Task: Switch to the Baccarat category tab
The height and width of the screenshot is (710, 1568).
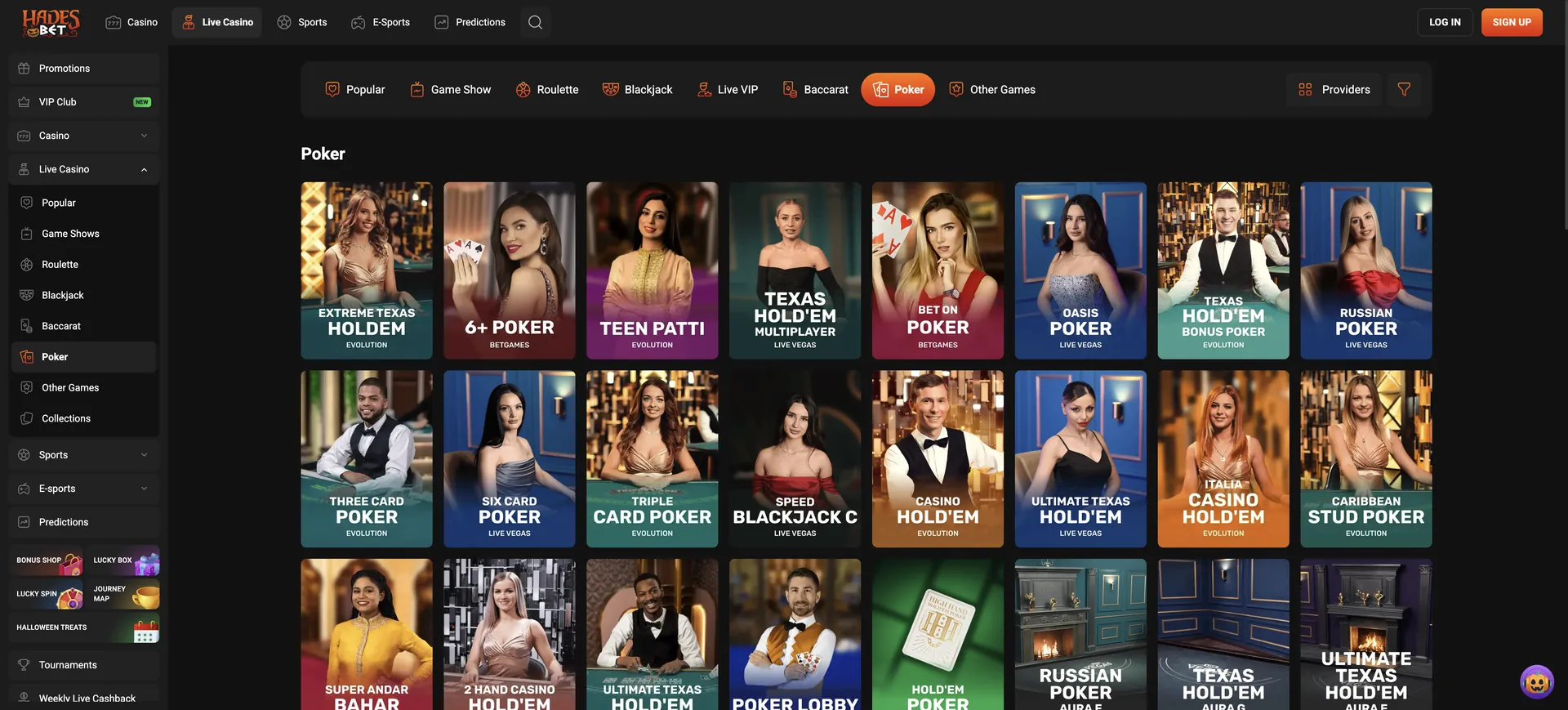Action: 816,89
